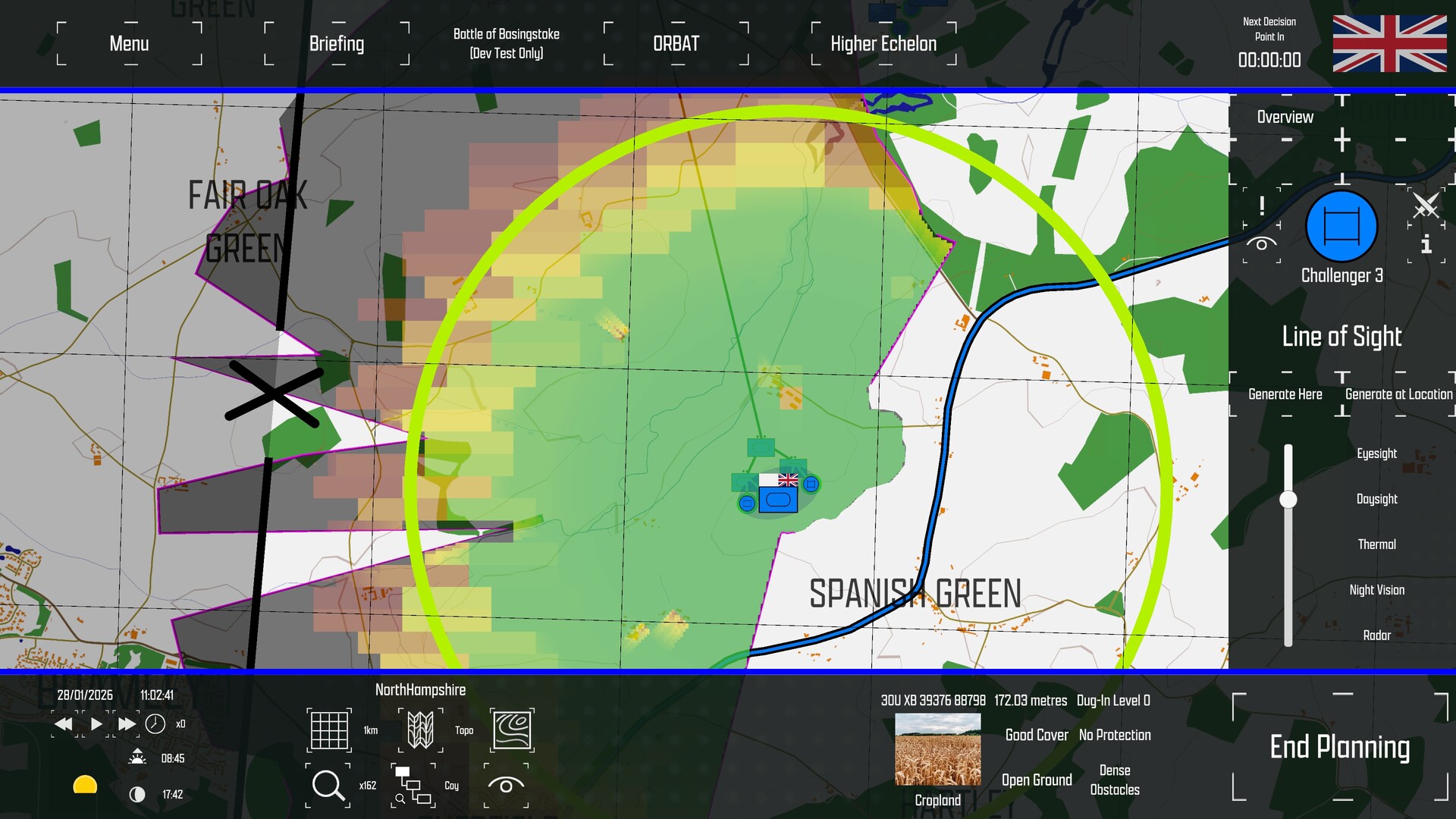Select the Night Vision sensor option

(x=1376, y=590)
